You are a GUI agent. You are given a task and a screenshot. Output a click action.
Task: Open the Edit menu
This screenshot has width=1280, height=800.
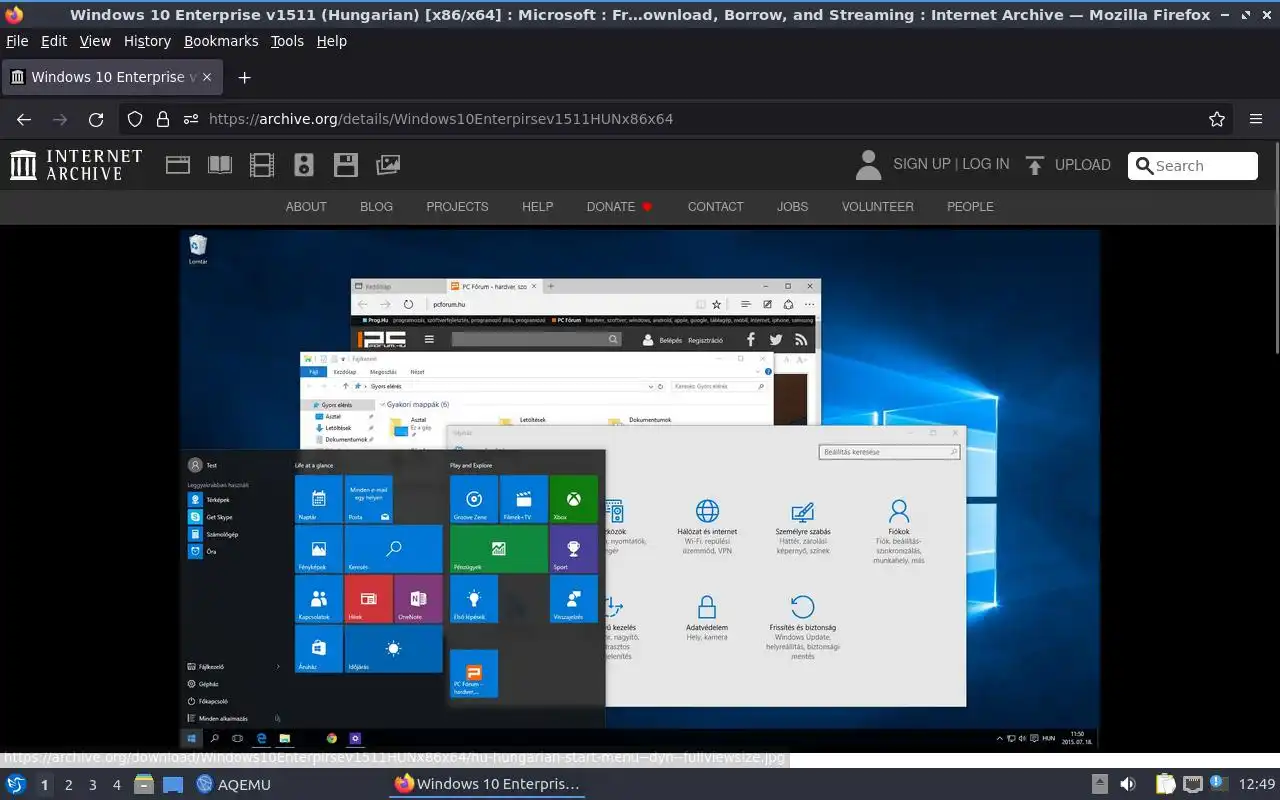click(x=54, y=41)
